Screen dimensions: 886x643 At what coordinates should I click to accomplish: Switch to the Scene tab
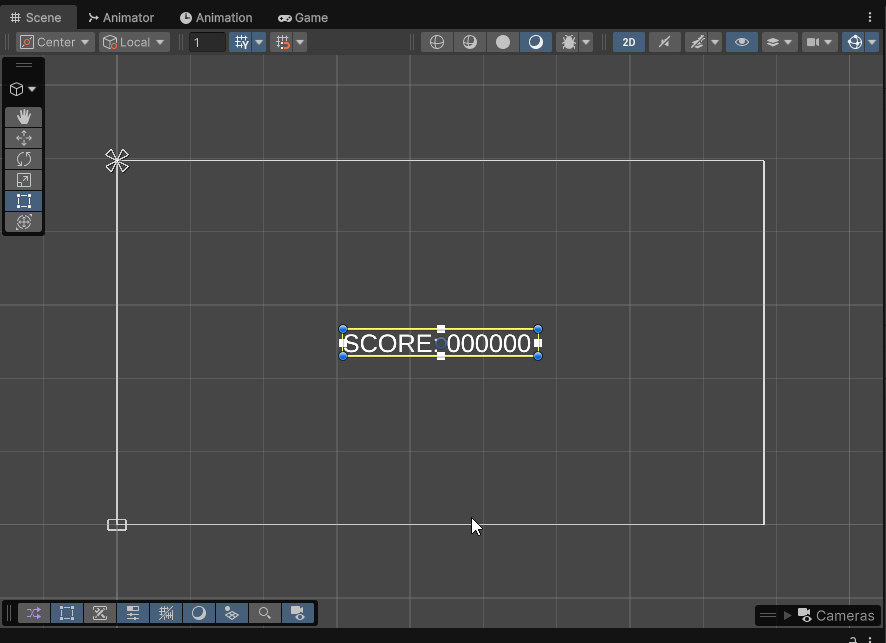pyautogui.click(x=36, y=18)
